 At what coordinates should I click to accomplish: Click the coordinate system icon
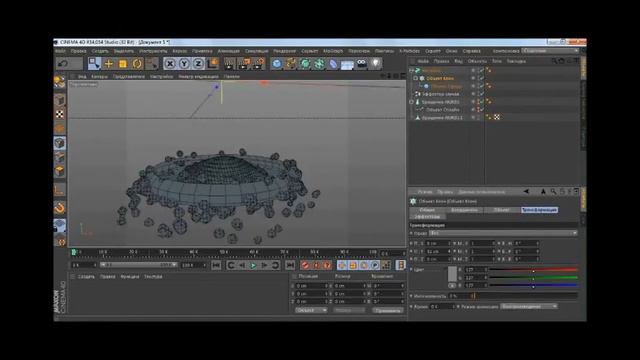coord(213,64)
